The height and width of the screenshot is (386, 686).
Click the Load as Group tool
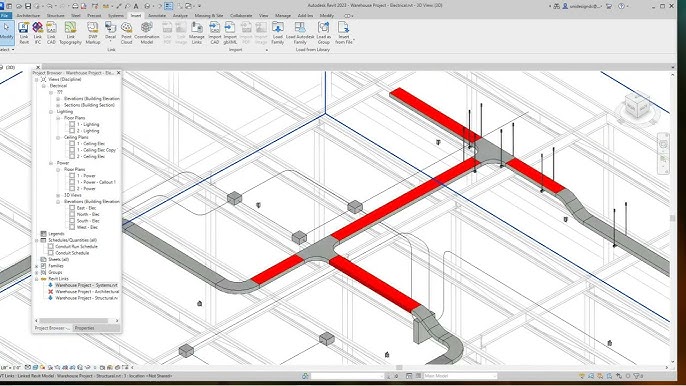324,33
